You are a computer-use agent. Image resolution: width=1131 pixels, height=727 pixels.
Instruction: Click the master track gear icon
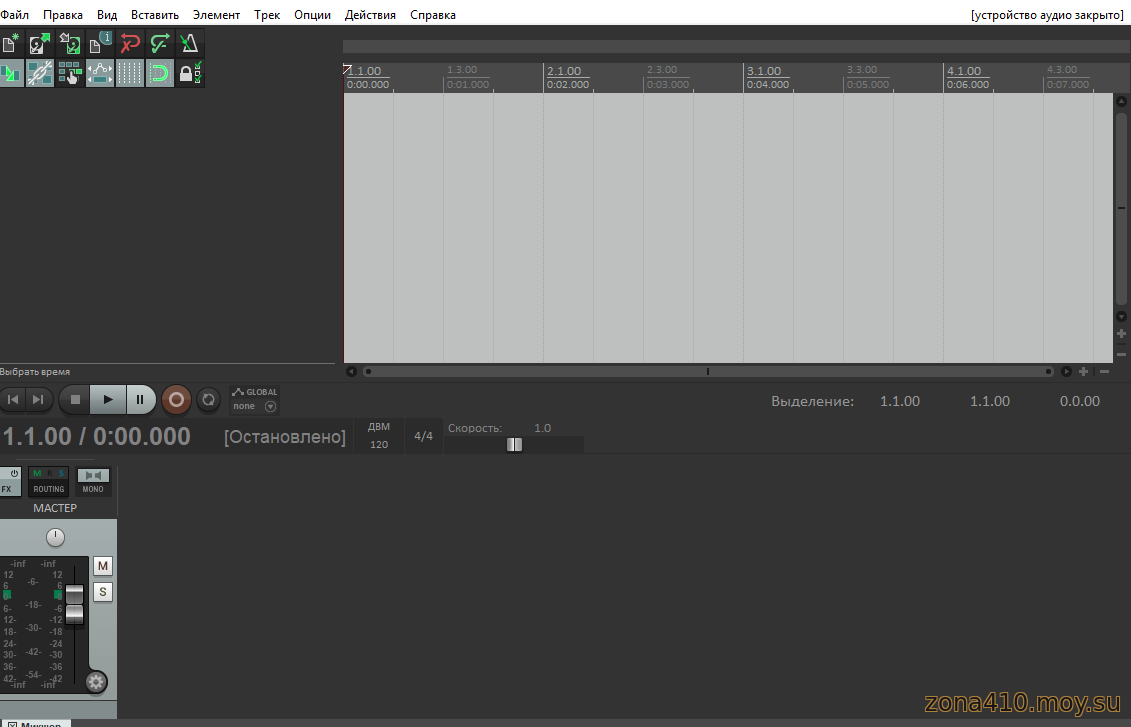click(96, 683)
